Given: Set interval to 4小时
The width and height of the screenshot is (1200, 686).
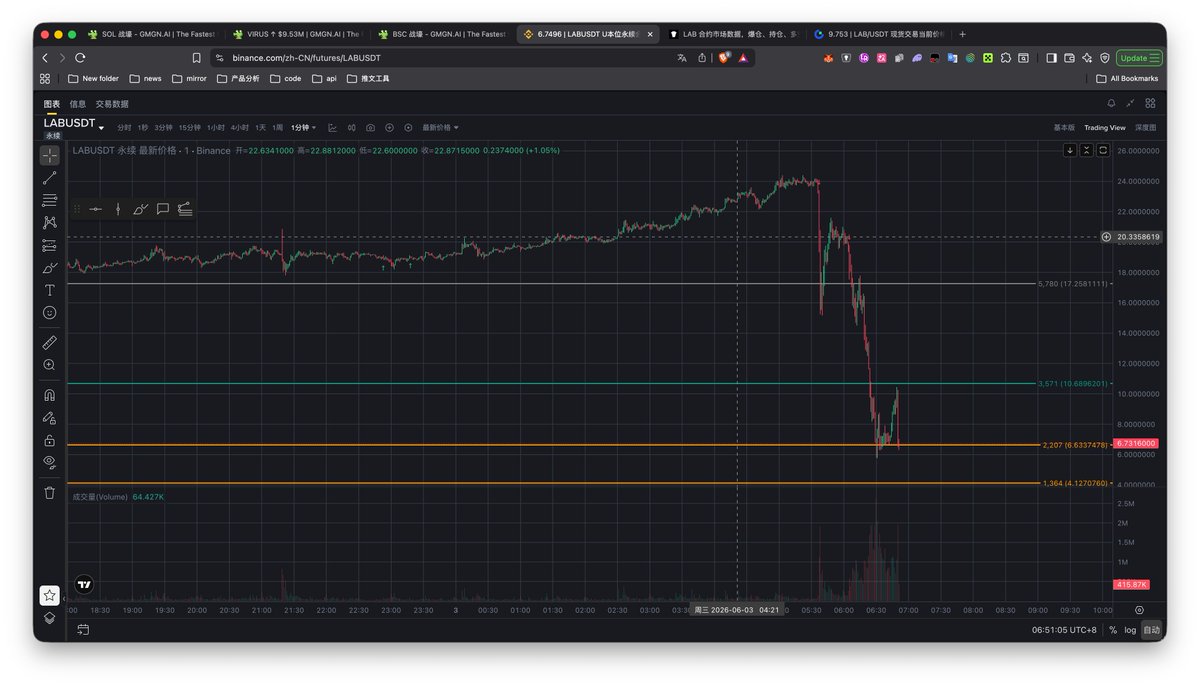Looking at the screenshot, I should [240, 128].
